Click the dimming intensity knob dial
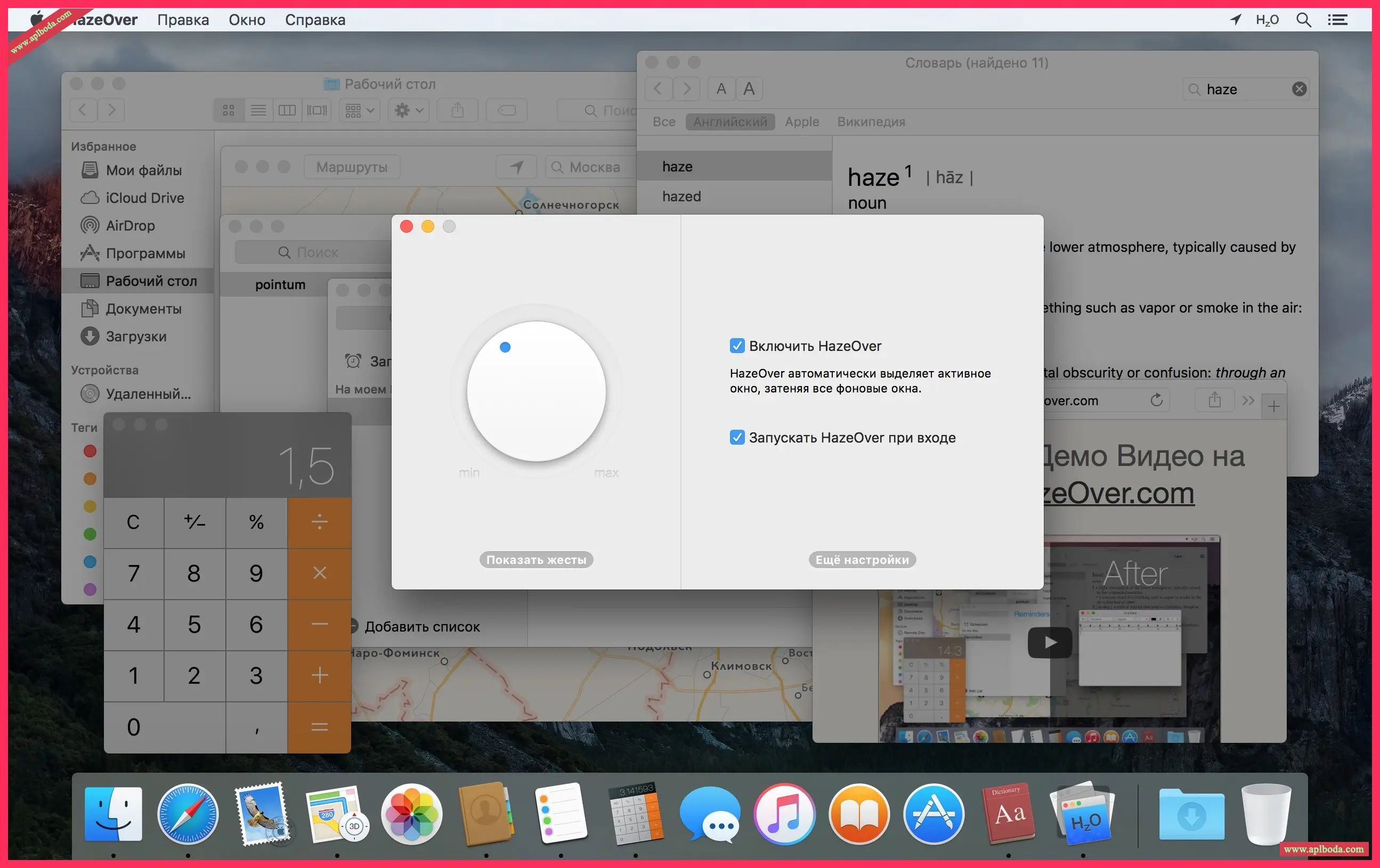The width and height of the screenshot is (1380, 868). [536, 391]
